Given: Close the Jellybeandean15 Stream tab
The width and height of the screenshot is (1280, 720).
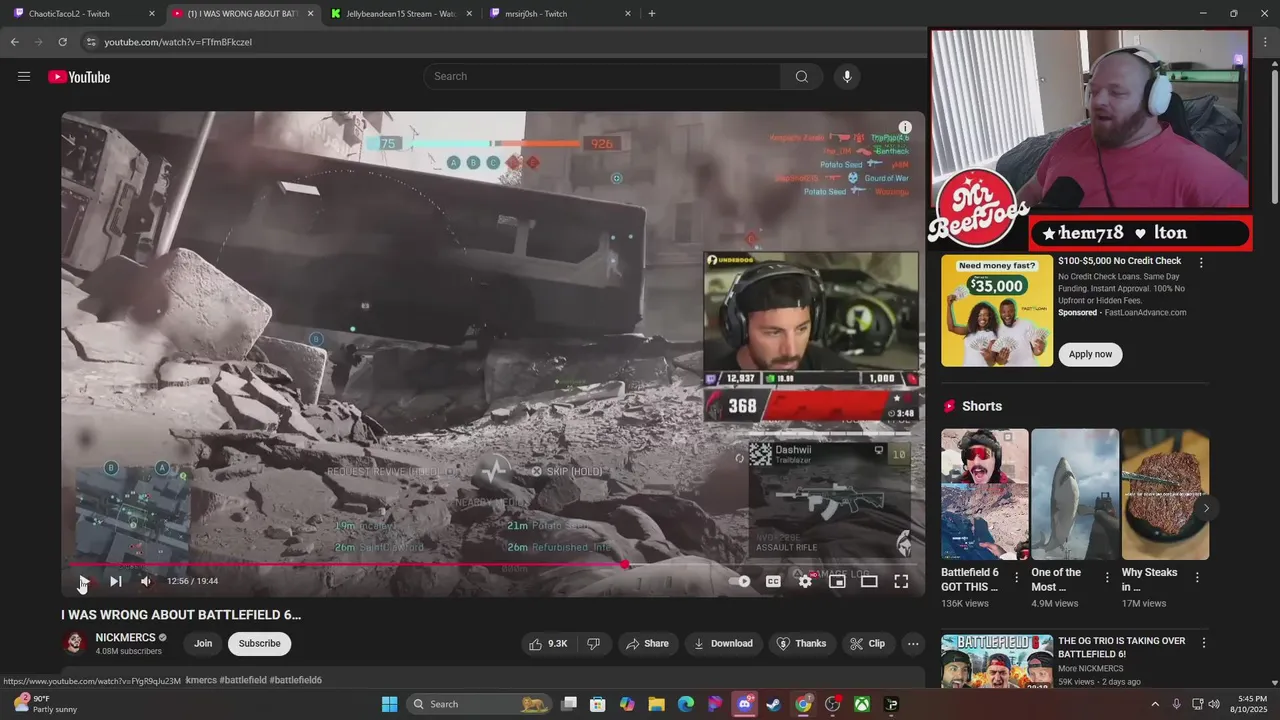Looking at the screenshot, I should (469, 13).
